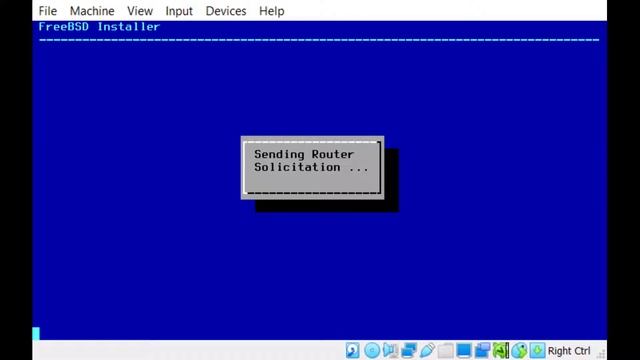Screen dimensions: 640x360
Task: Click the audio speaker status icon
Action: (390, 351)
